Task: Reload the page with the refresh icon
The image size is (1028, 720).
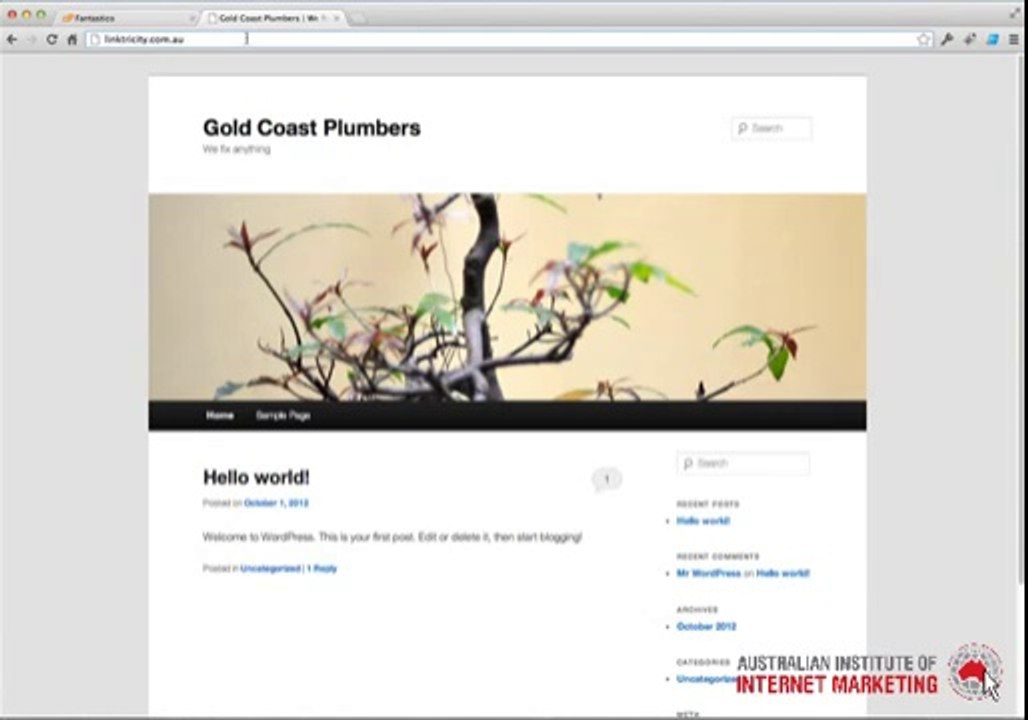Action: click(52, 39)
